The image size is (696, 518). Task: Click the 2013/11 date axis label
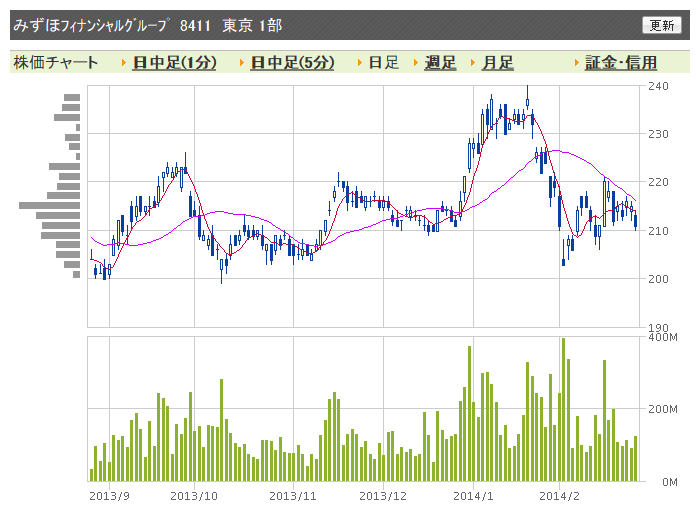click(x=293, y=496)
